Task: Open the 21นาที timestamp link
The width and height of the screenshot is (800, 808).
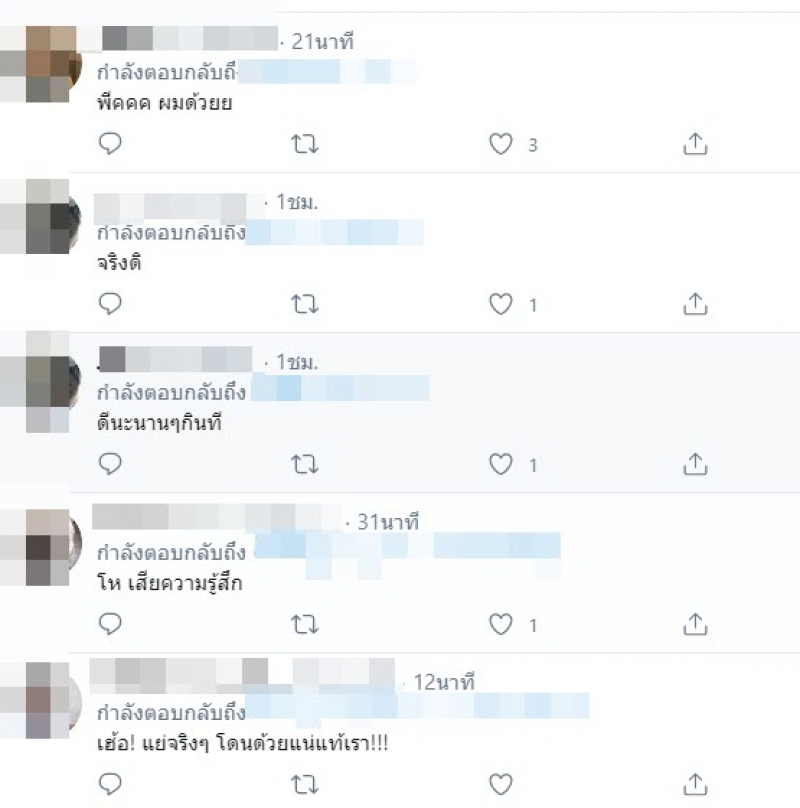Action: click(x=323, y=42)
